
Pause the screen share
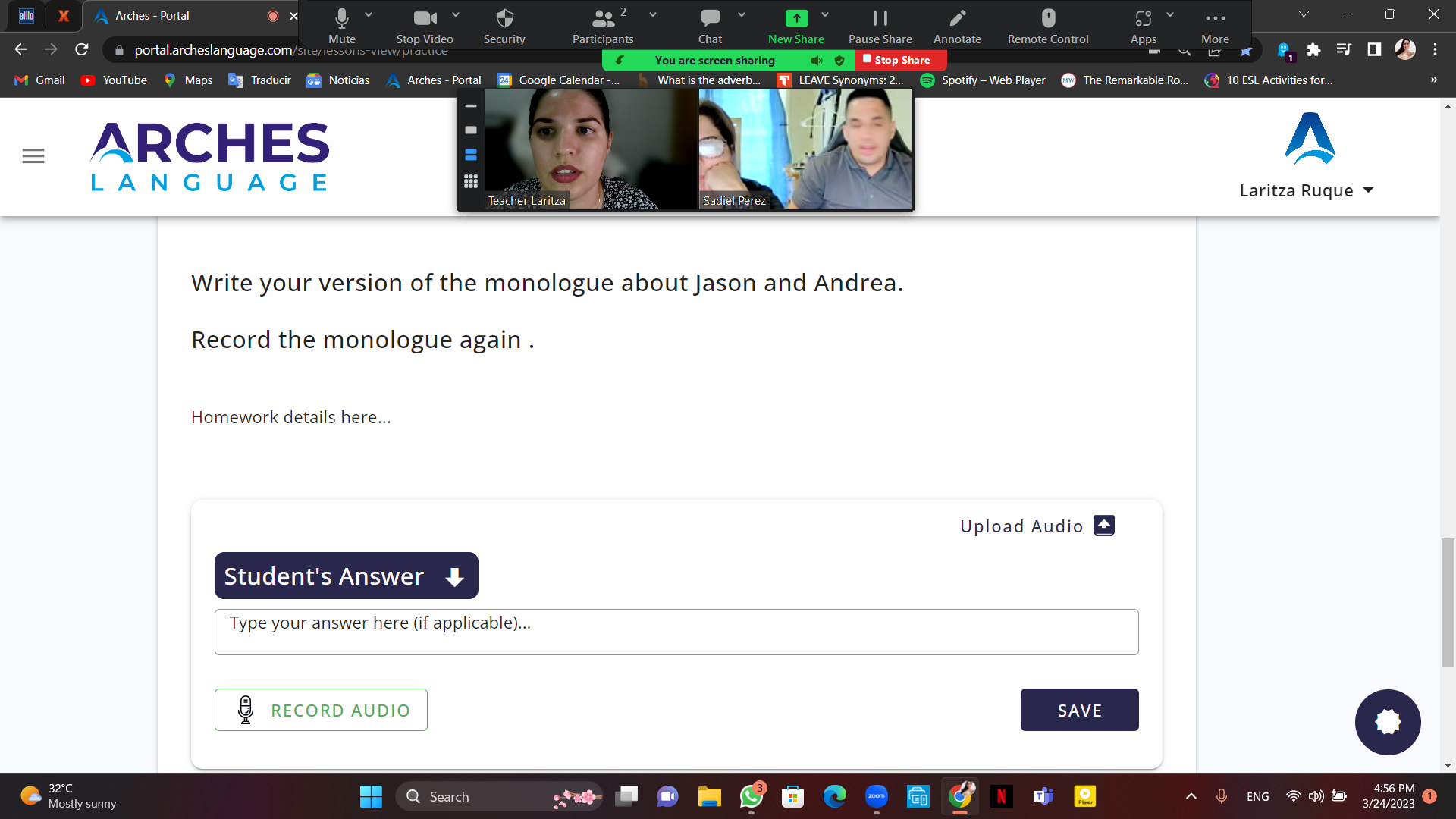[880, 26]
